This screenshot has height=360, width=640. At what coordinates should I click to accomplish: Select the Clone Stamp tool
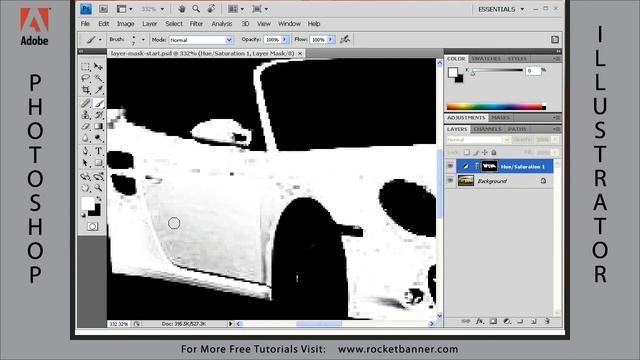pos(85,115)
